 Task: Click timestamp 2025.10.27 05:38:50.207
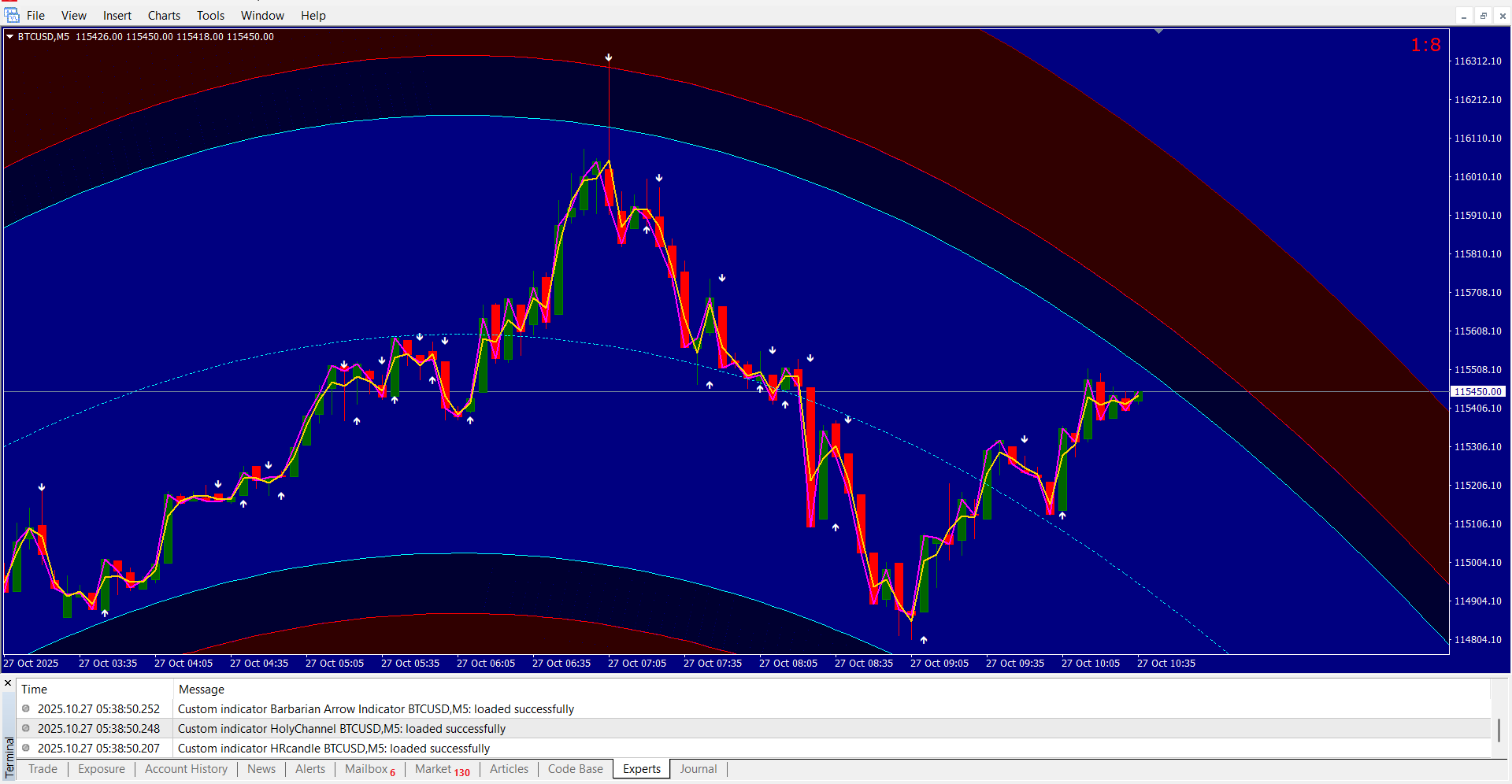click(x=98, y=748)
